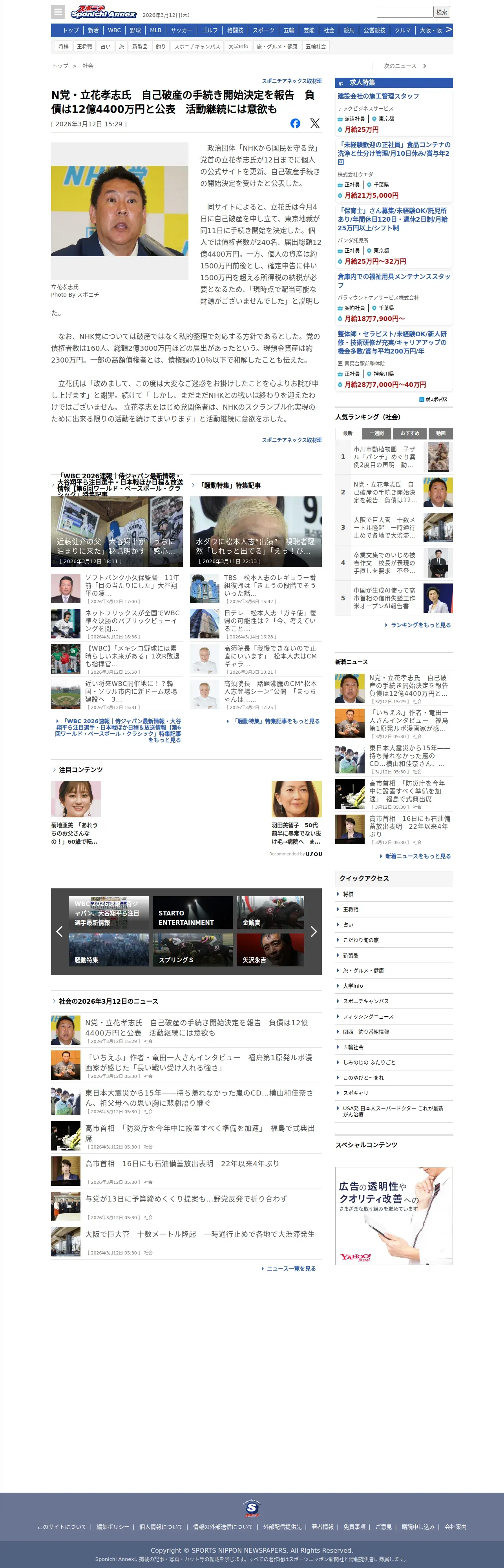504x1568 pixels.
Task: Open the 立花孝志氏 article photo
Action: (120, 211)
